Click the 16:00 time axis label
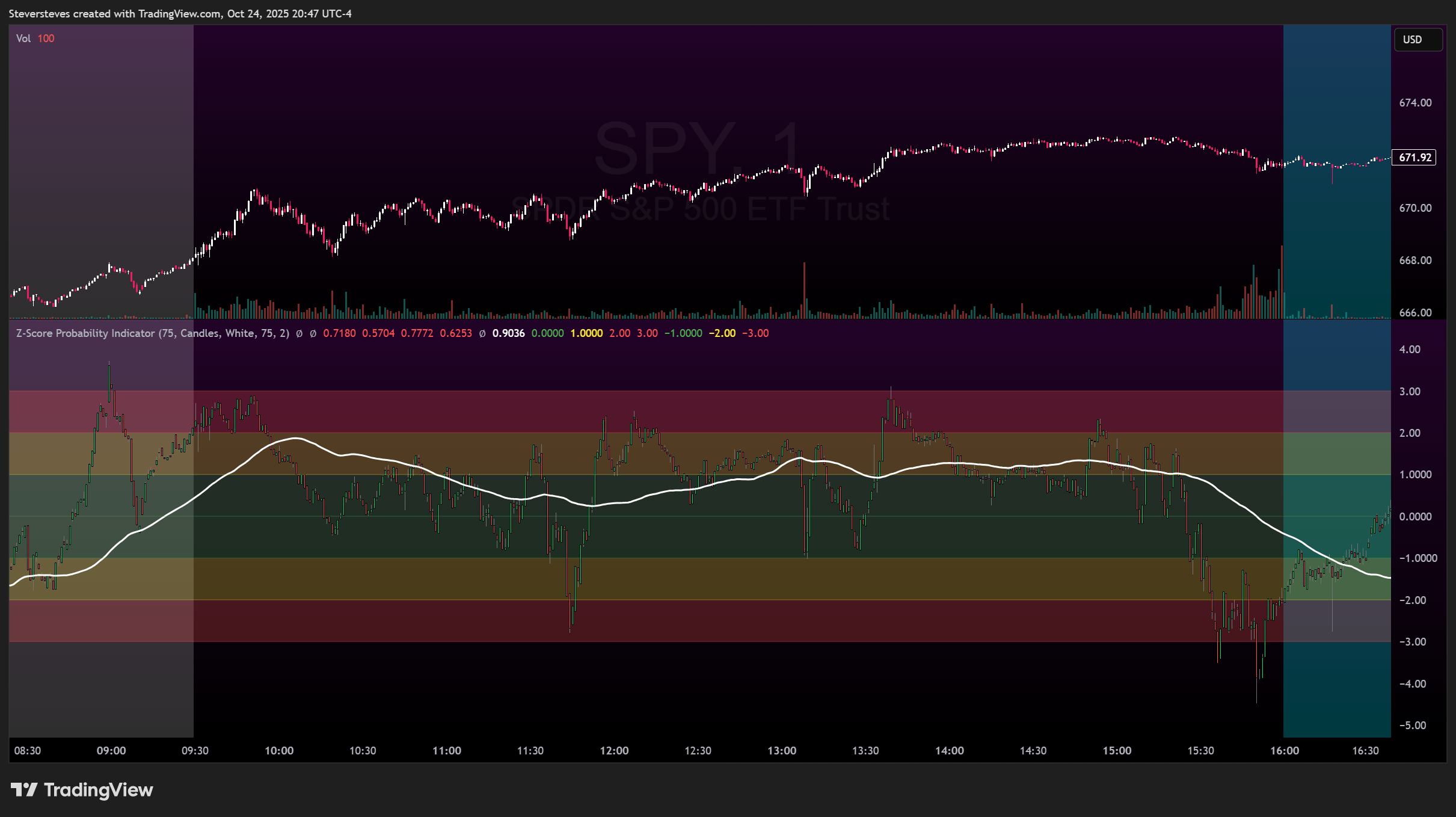The image size is (1456, 817). 1285,751
